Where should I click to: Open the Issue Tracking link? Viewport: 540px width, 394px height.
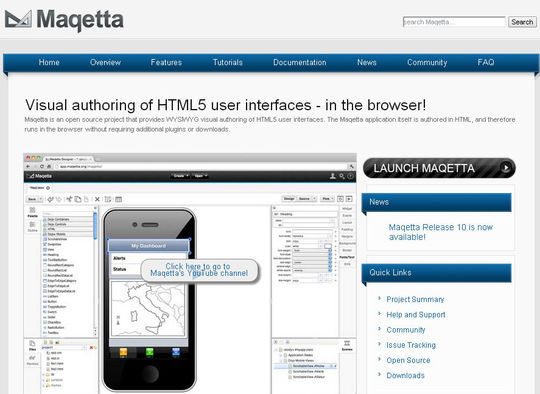411,345
